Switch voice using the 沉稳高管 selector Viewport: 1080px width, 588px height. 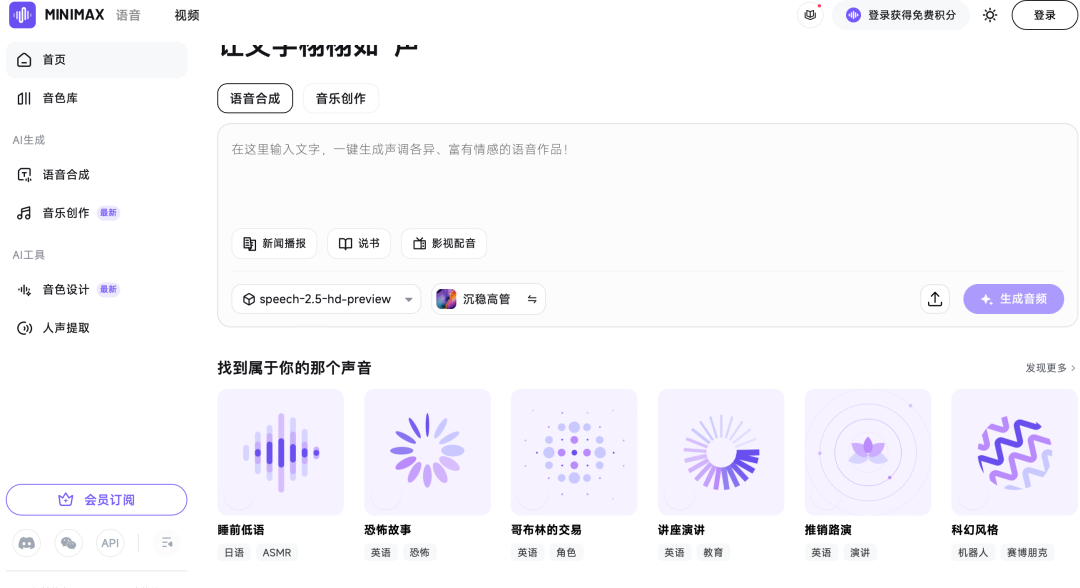(488, 299)
